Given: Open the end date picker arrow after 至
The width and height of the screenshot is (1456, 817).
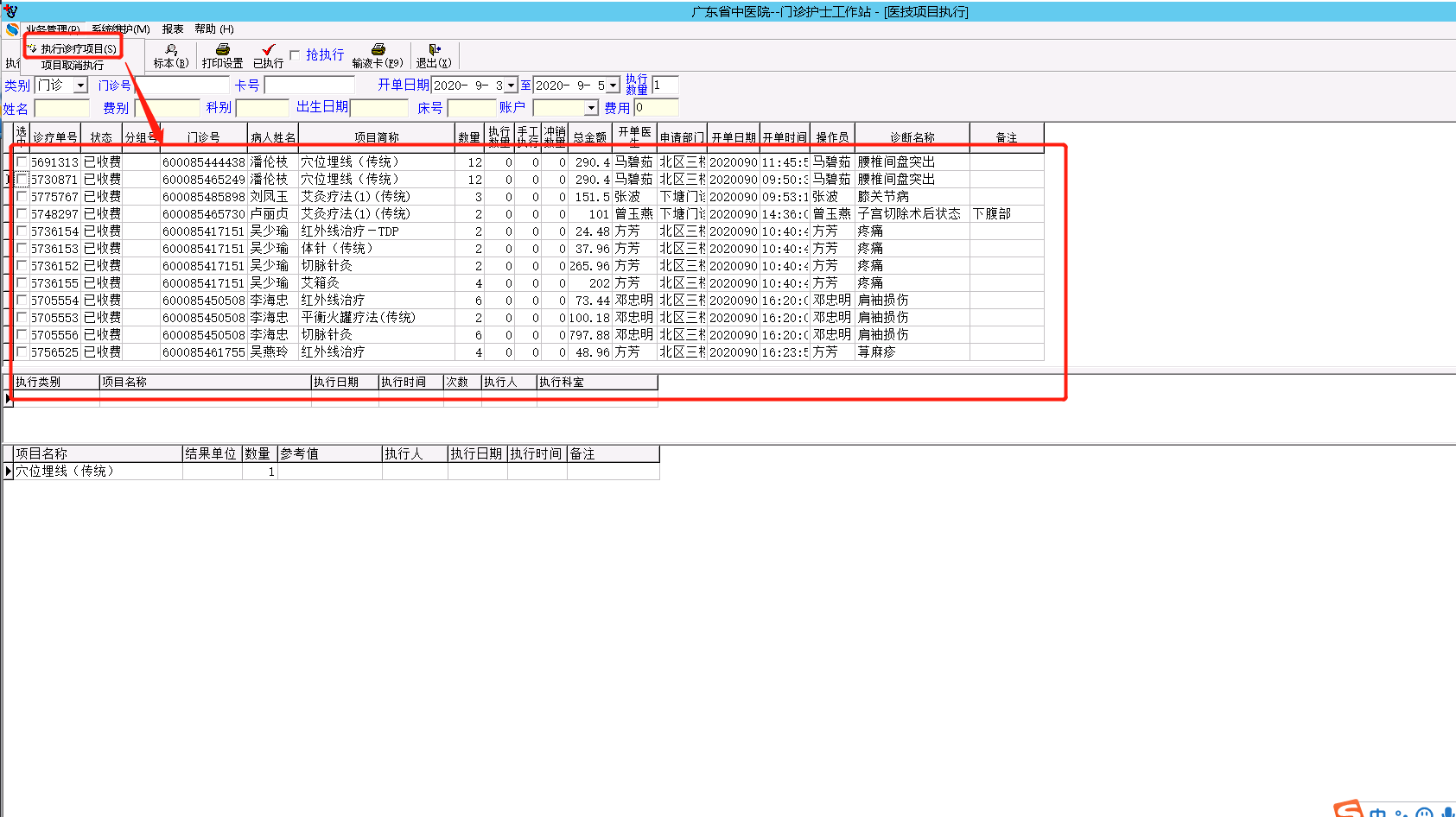Looking at the screenshot, I should click(613, 85).
